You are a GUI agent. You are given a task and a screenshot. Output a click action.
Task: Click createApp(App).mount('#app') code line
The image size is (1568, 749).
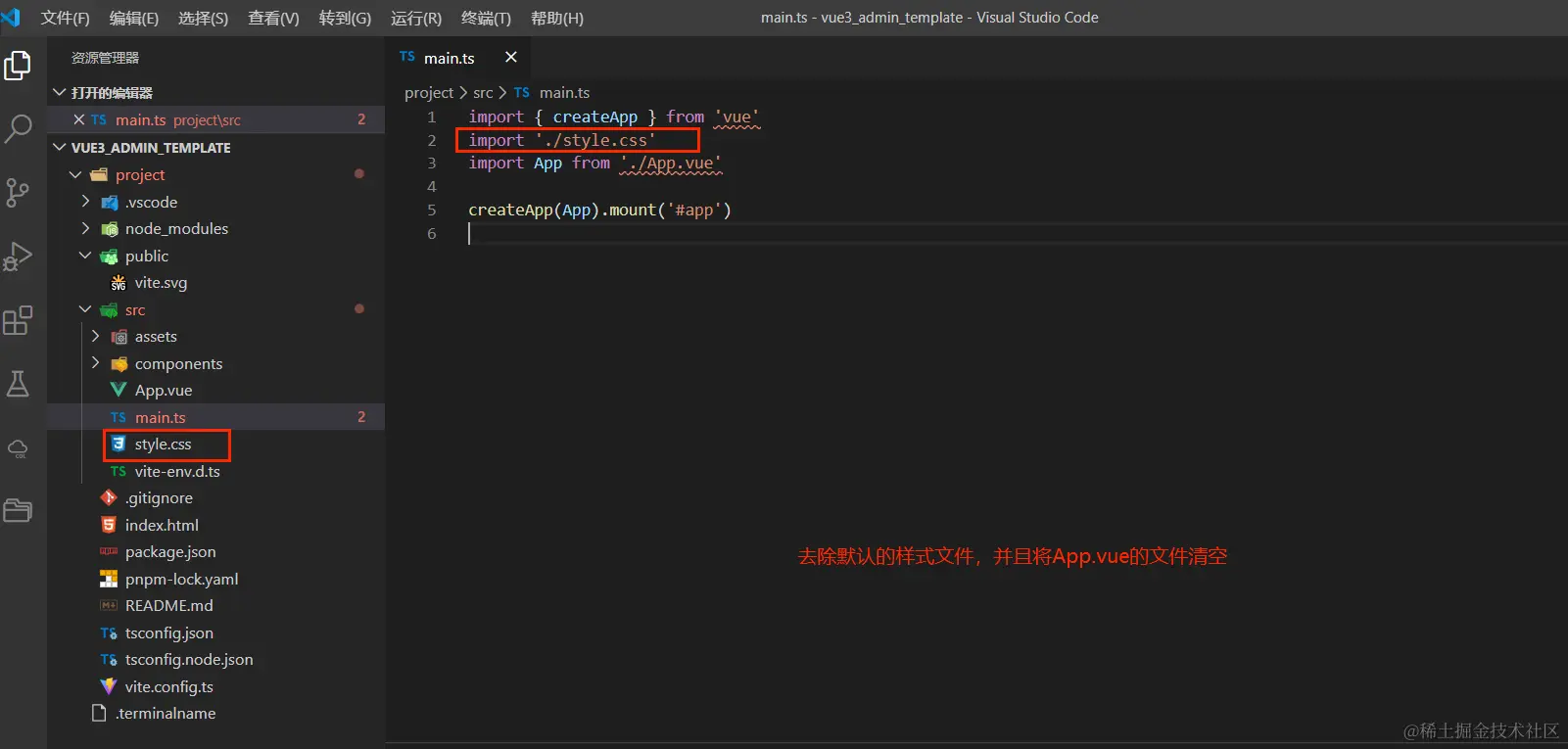pos(599,210)
